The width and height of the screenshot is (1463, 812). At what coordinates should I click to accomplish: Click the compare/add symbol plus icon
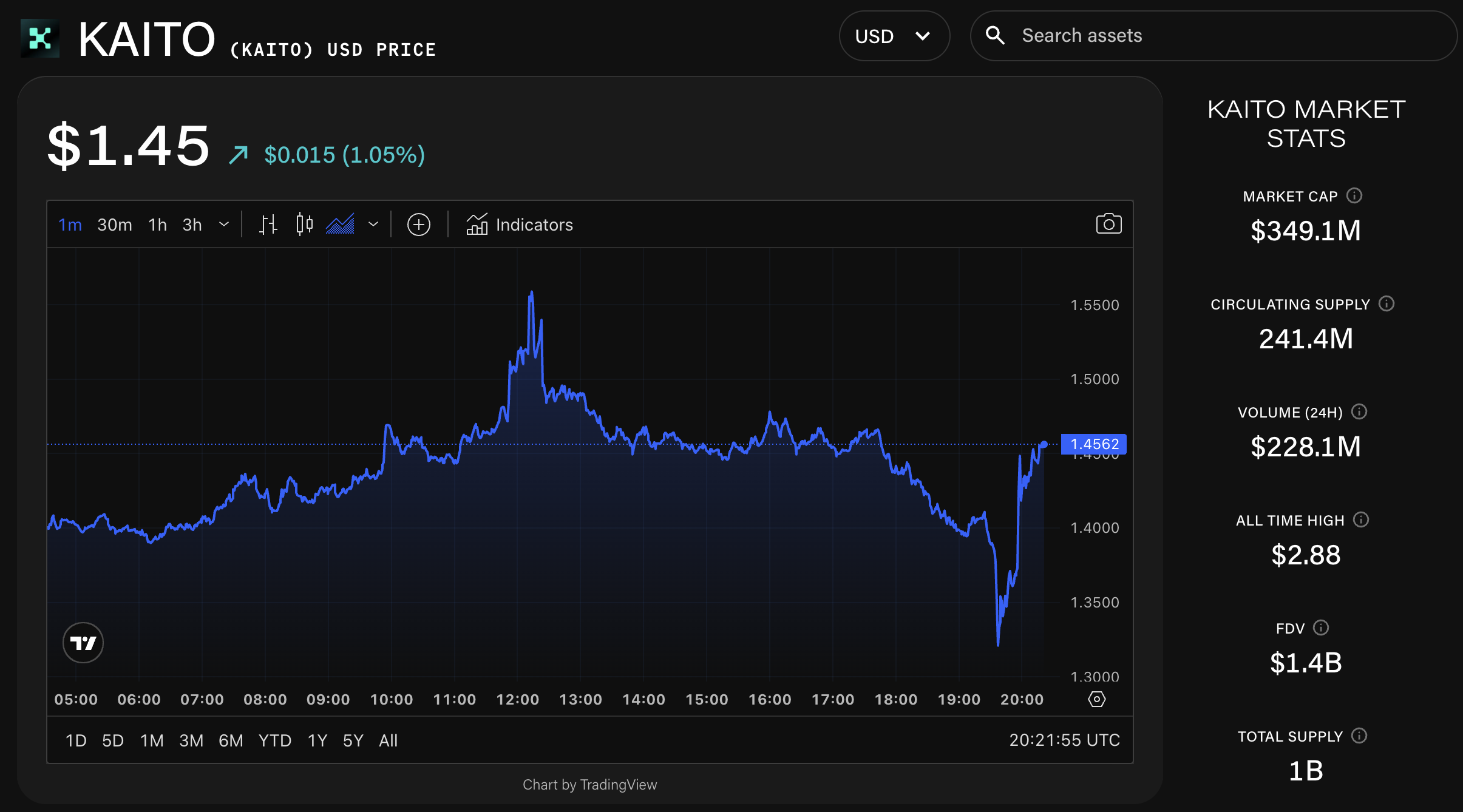(x=418, y=225)
